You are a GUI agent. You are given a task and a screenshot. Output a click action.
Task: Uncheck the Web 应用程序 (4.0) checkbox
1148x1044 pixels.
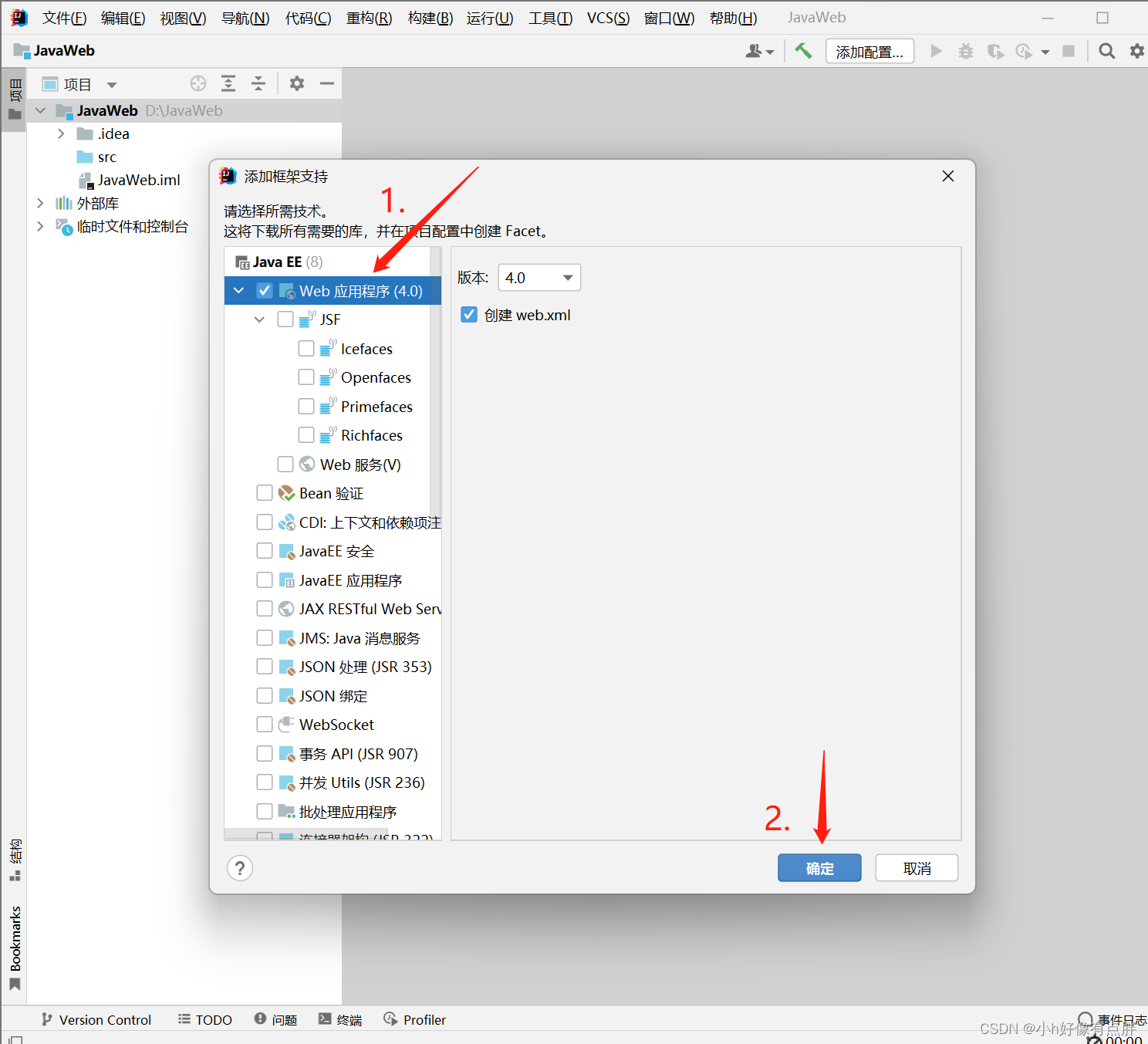[x=265, y=291]
